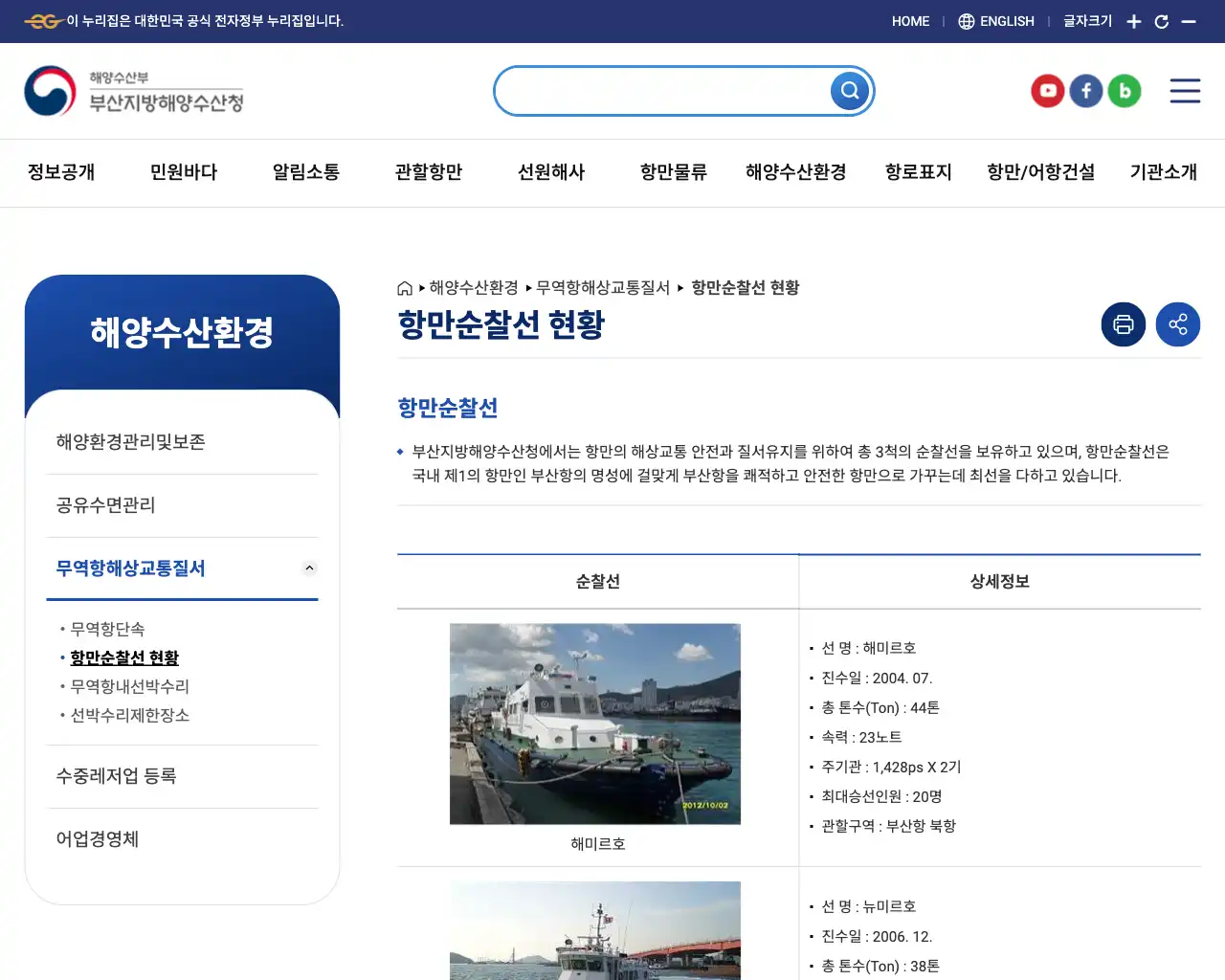The height and width of the screenshot is (980, 1225).
Task: Click 무역항해상교통질서 in the breadcrumb
Action: [603, 288]
